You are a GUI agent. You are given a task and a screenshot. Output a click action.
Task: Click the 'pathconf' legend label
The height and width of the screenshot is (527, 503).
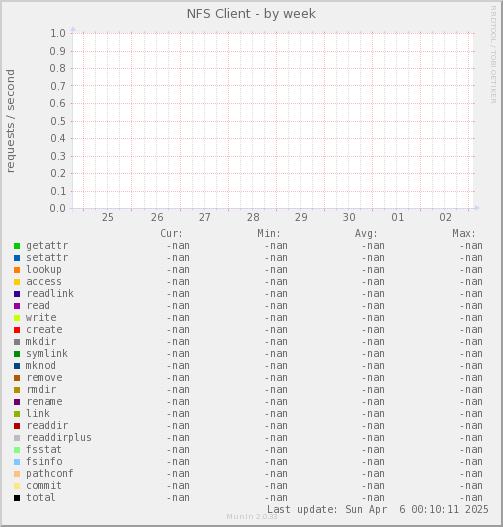point(50,474)
